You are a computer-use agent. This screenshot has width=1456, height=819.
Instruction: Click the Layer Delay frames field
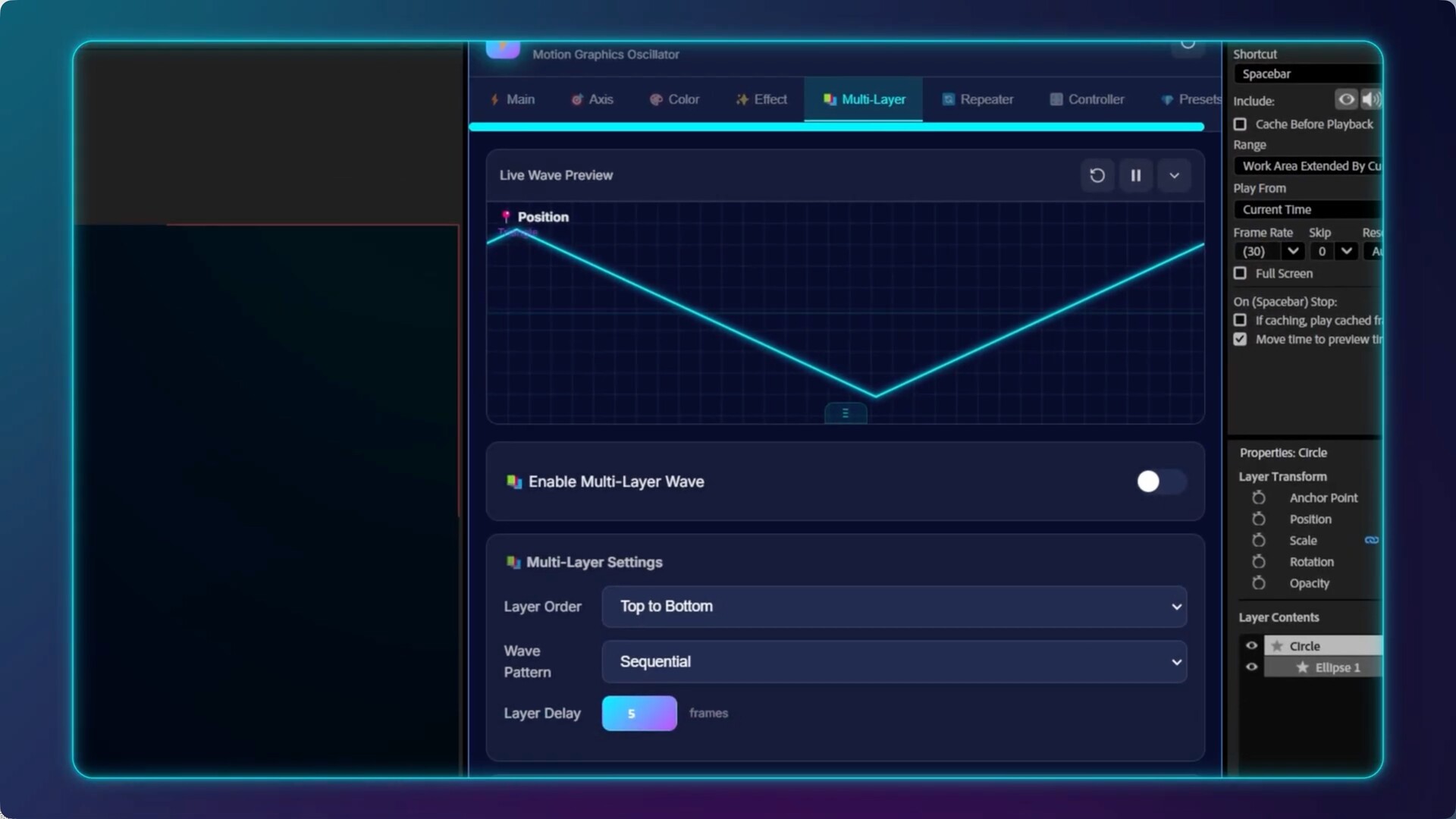(639, 714)
